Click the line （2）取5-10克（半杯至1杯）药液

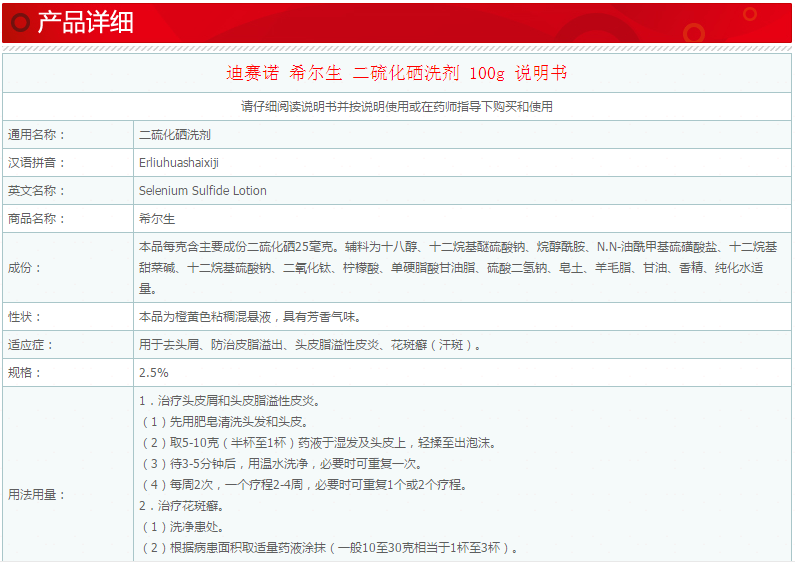318,443
